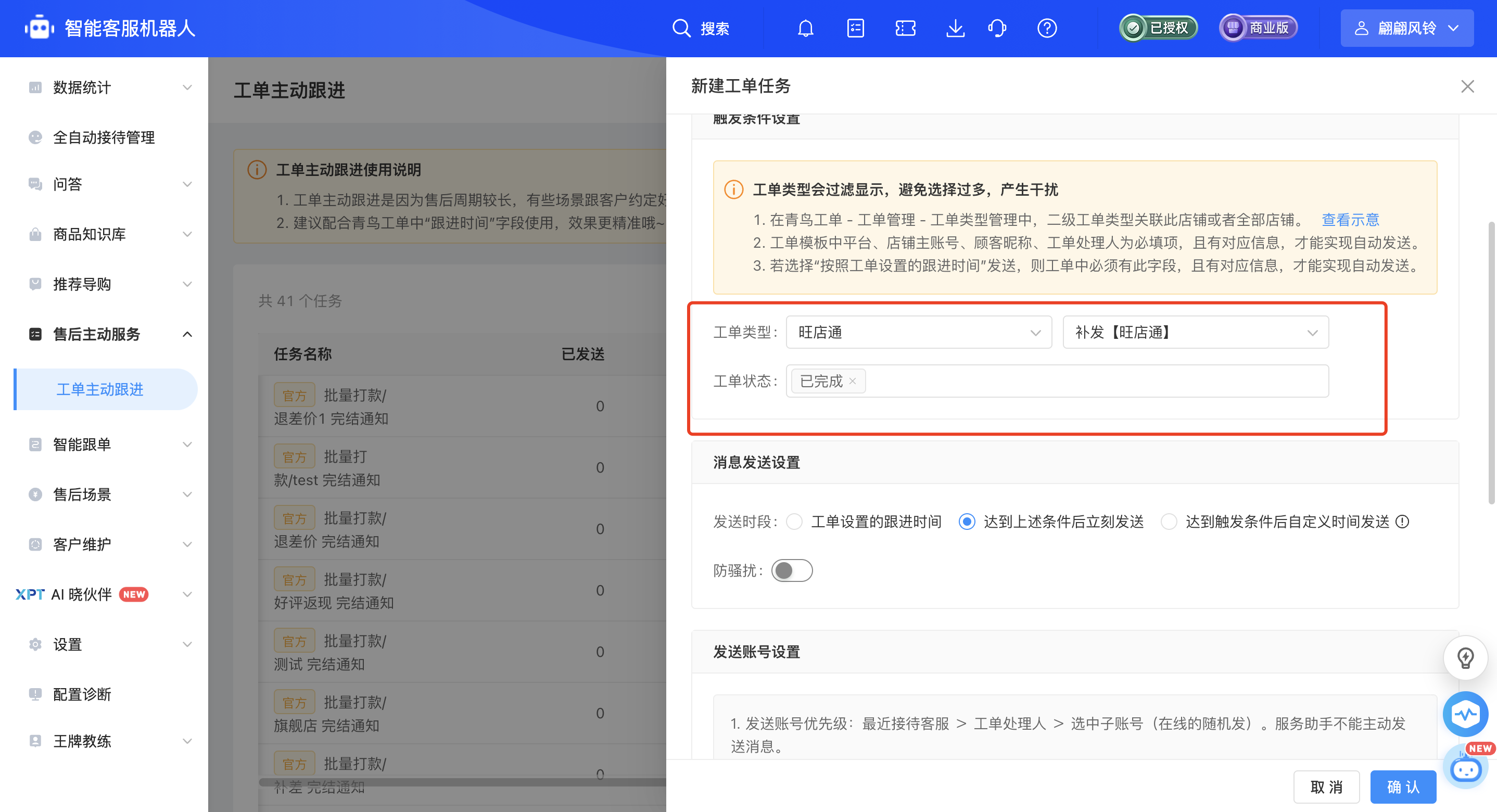Expand the 智能跟单 menu chevron
The image size is (1497, 812).
[x=187, y=445]
